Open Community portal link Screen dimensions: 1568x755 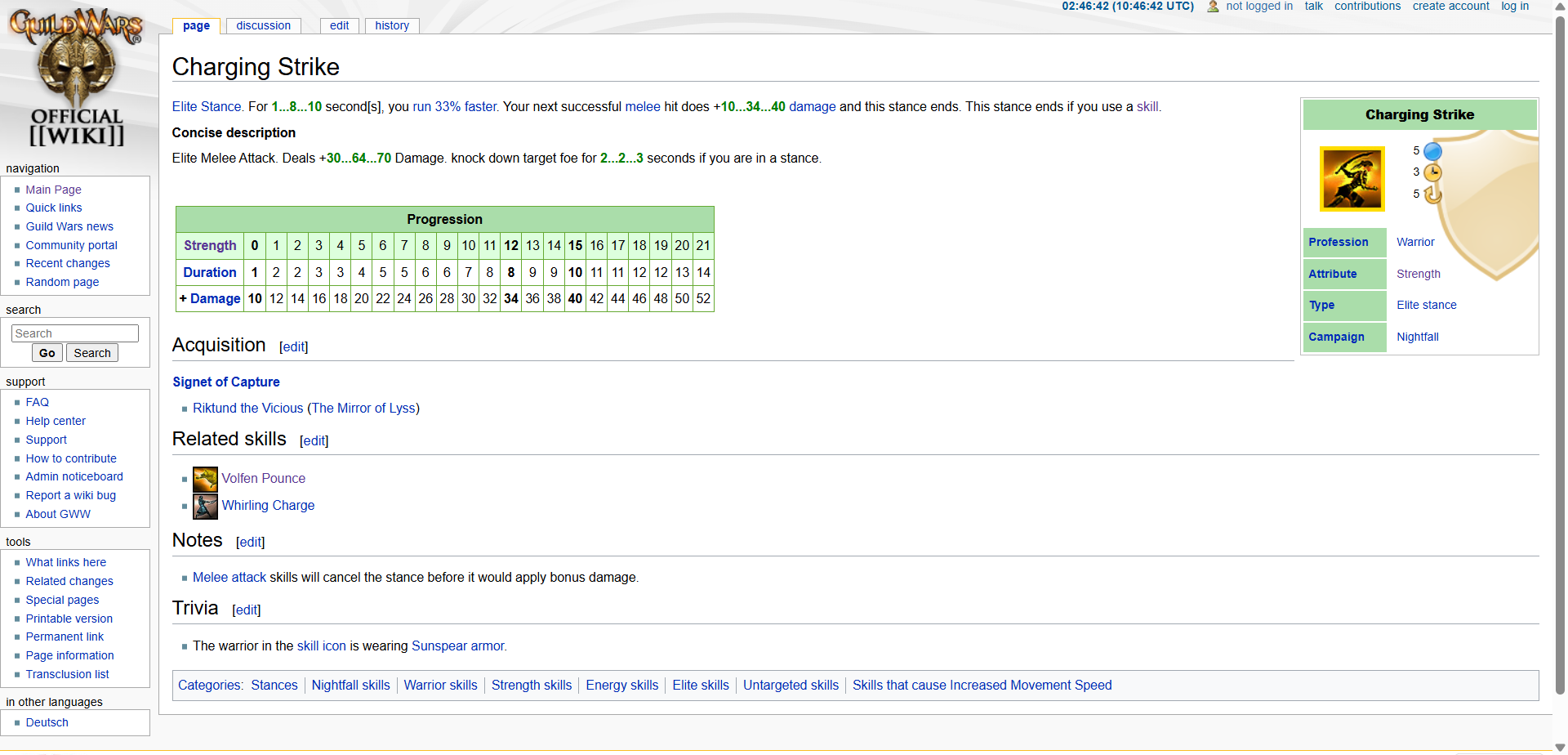71,245
